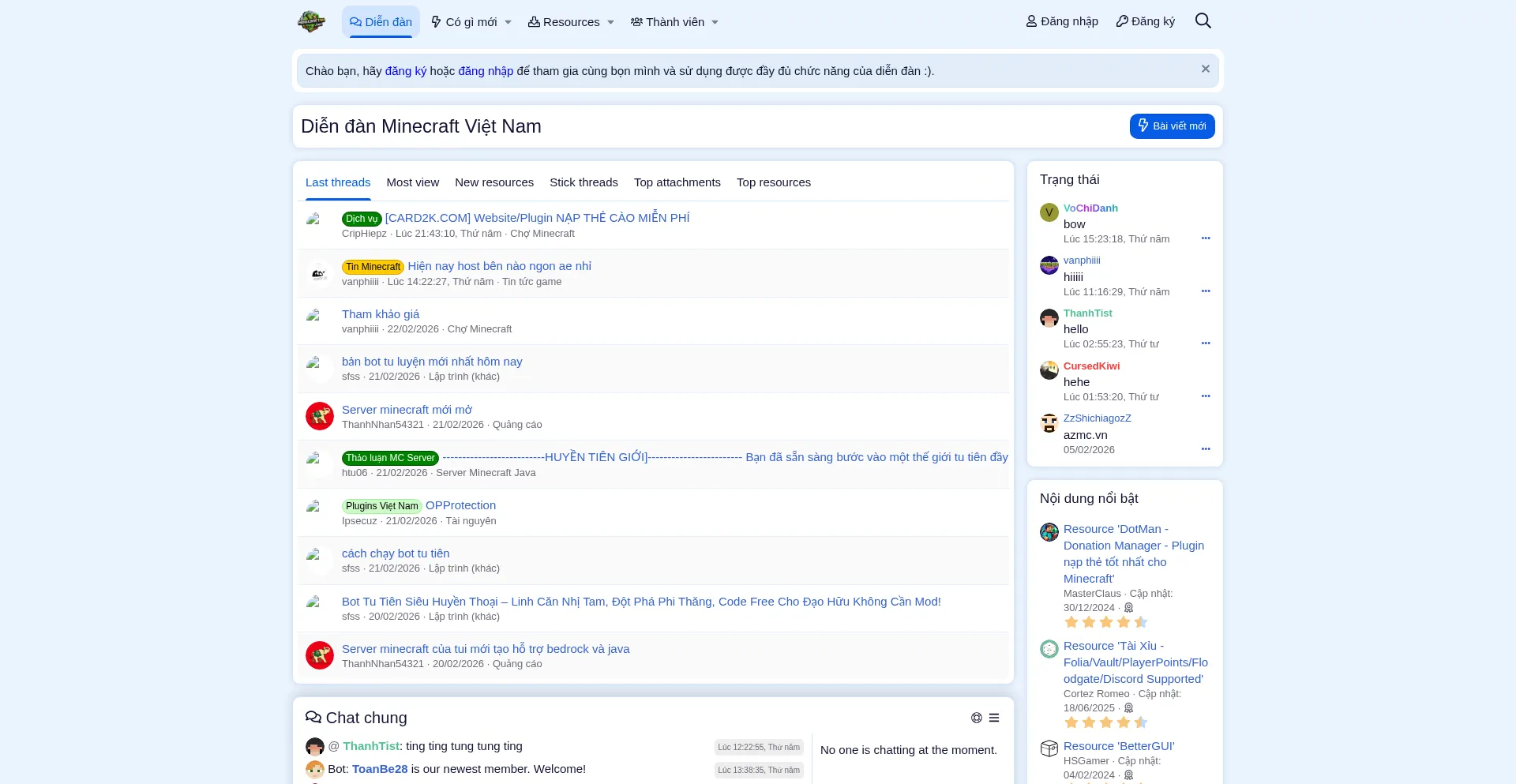This screenshot has width=1516, height=784.
Task: Open CursedKiwi status options dots
Action: 1206,396
